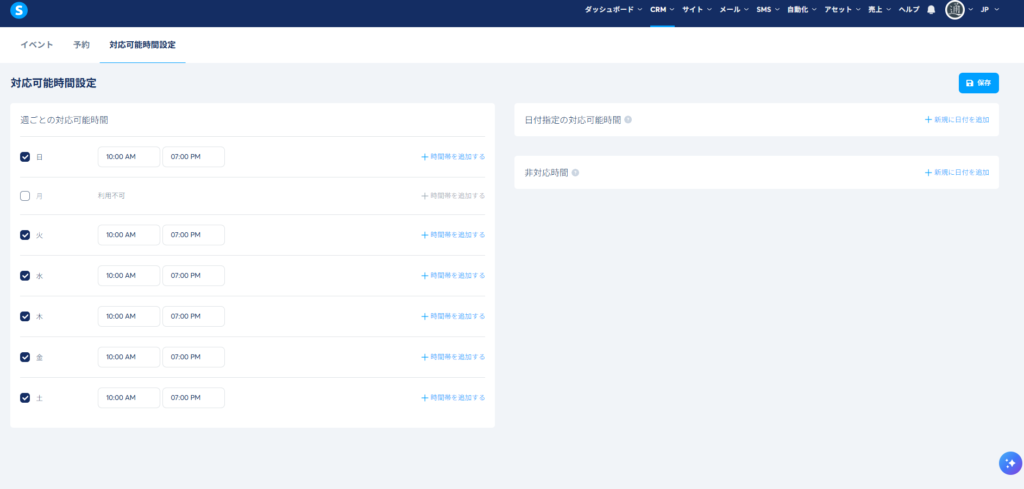Expand the ダッシュボード menu
The image size is (1024, 489).
point(614,10)
